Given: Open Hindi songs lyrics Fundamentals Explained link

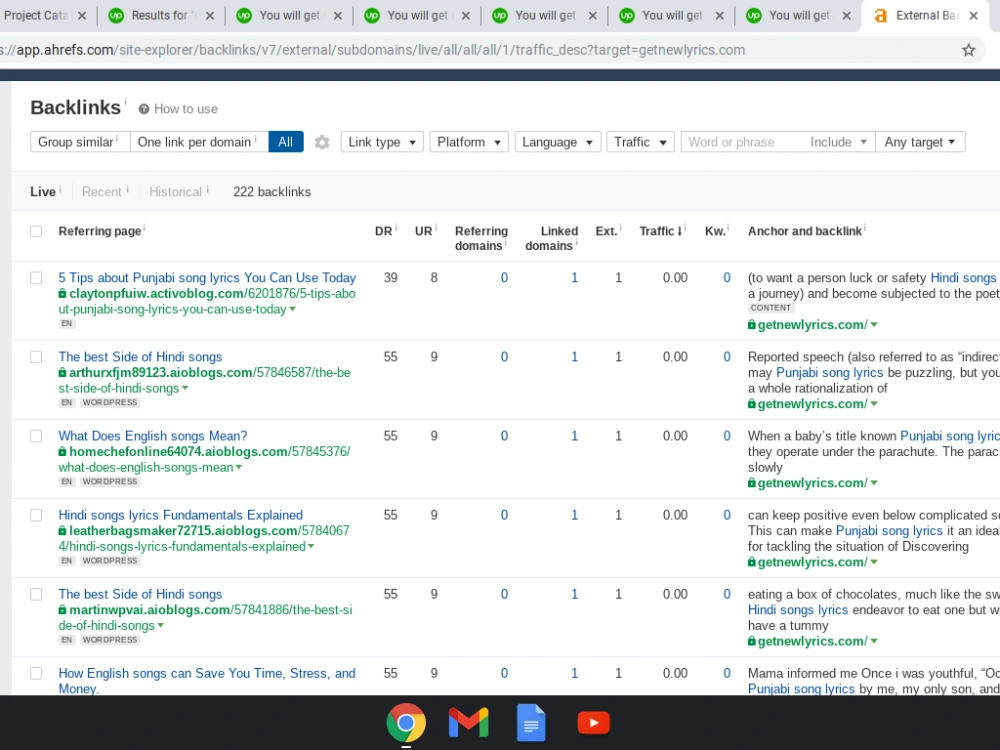Looking at the screenshot, I should tap(180, 515).
